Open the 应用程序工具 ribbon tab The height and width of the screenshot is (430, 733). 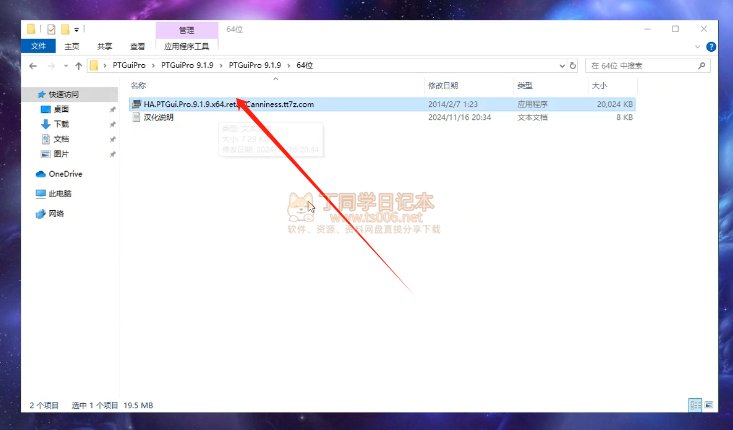pyautogui.click(x=187, y=46)
